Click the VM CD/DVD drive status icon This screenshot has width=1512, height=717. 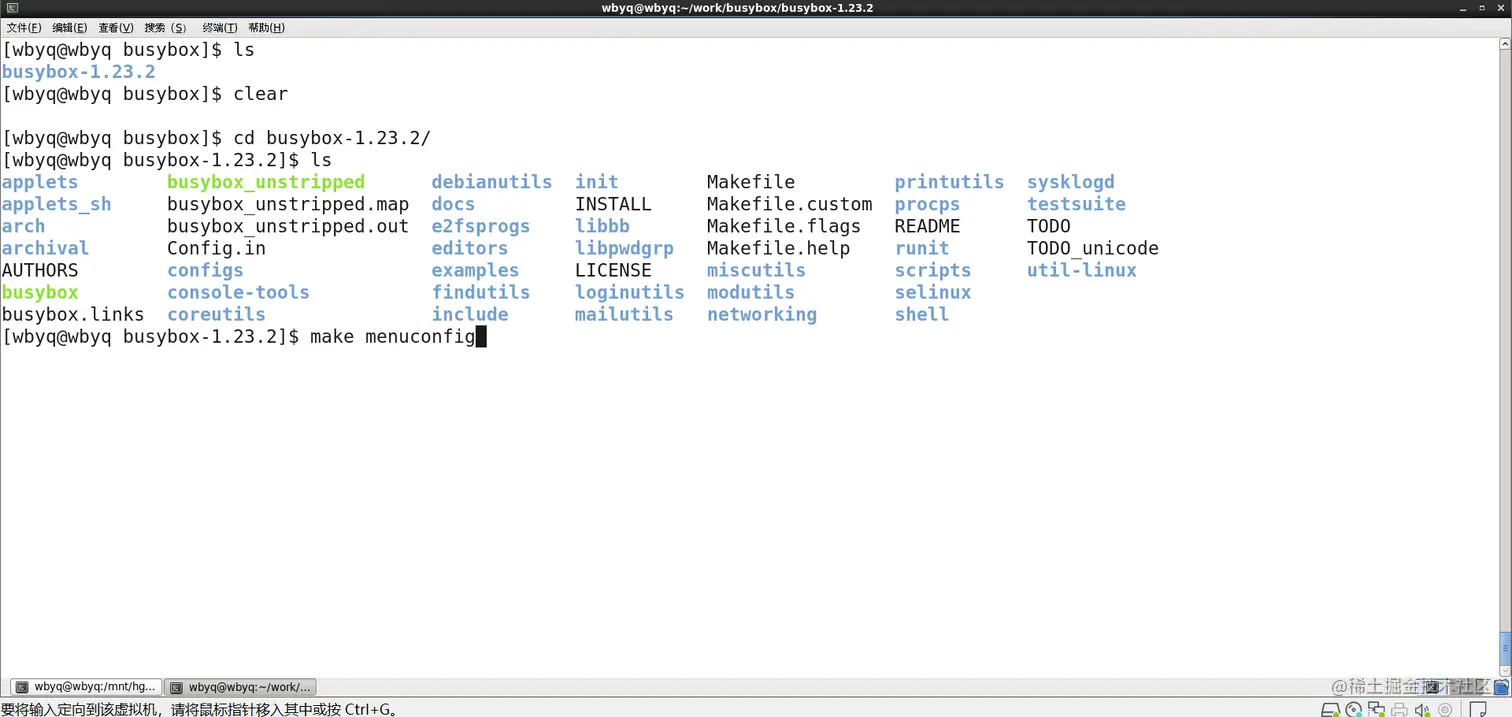pyautogui.click(x=1354, y=709)
